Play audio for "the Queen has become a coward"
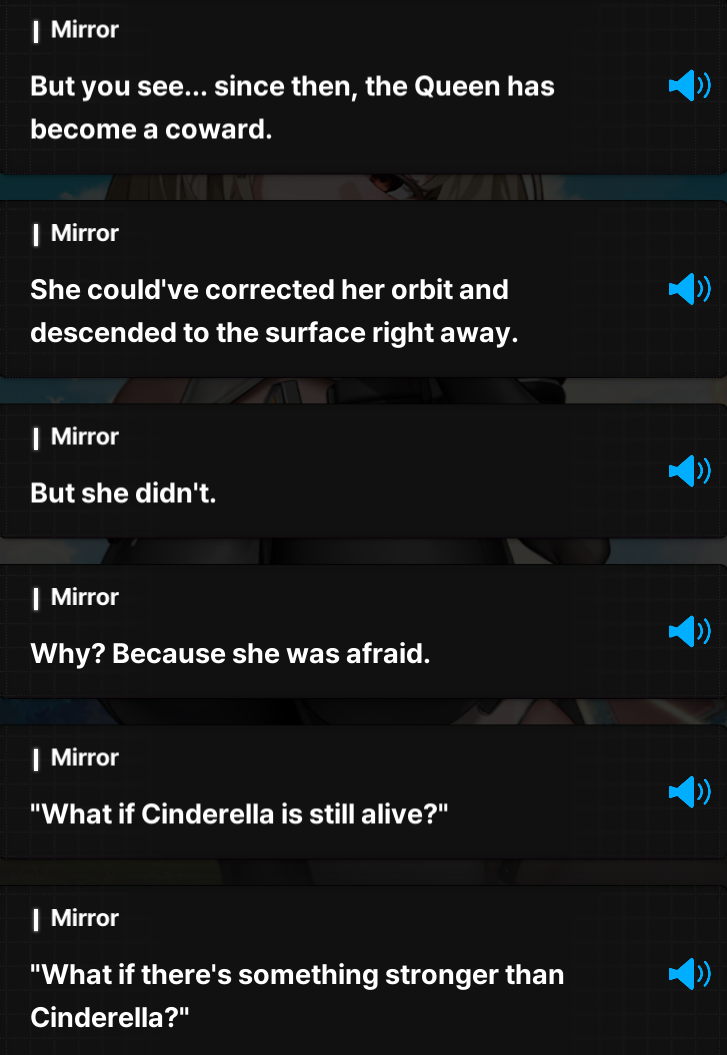The image size is (727, 1055). pyautogui.click(x=689, y=86)
